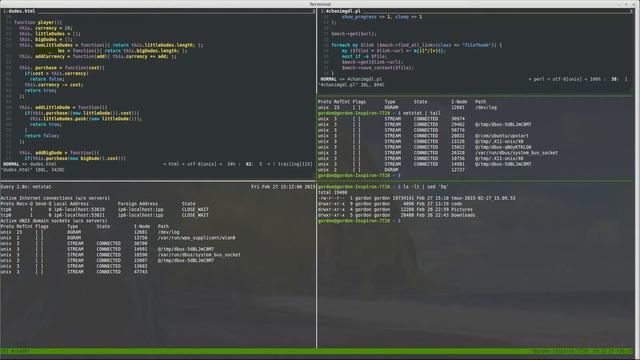Click the '"dudes.html" 180L, 3428C' message line
640x360 pixels.
click(33, 170)
